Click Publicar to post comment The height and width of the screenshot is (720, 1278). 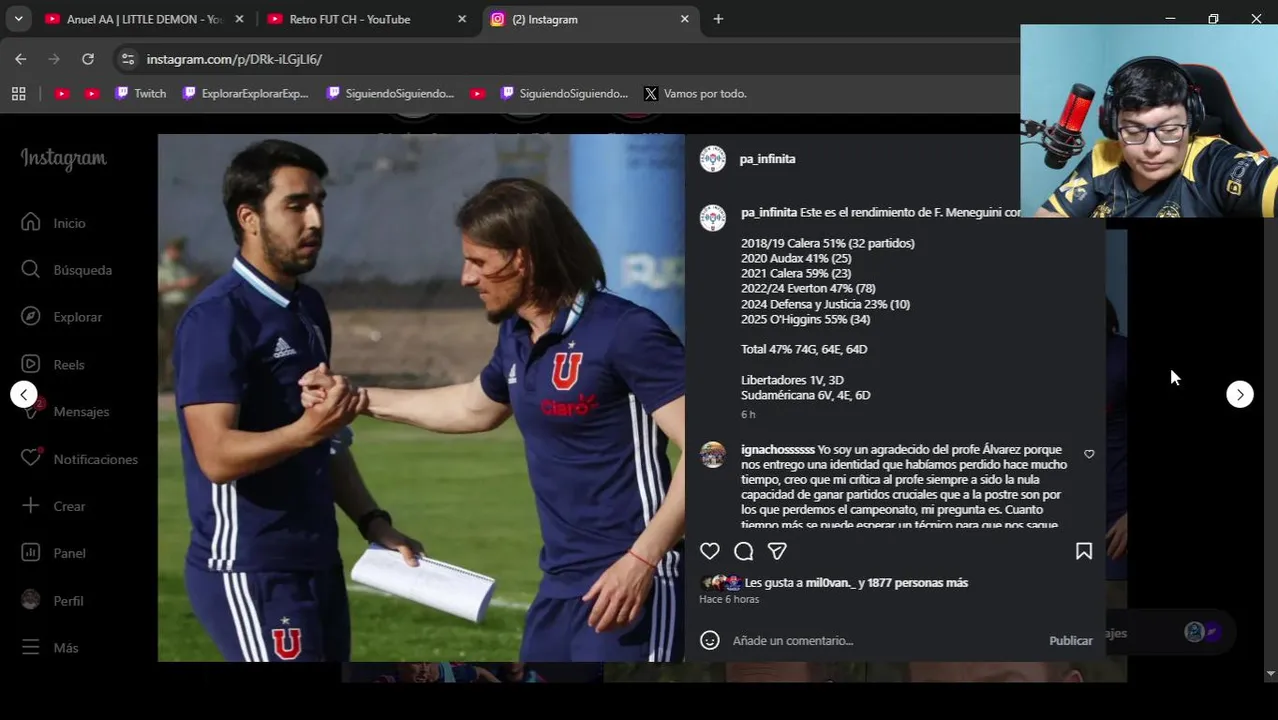tap(1070, 640)
